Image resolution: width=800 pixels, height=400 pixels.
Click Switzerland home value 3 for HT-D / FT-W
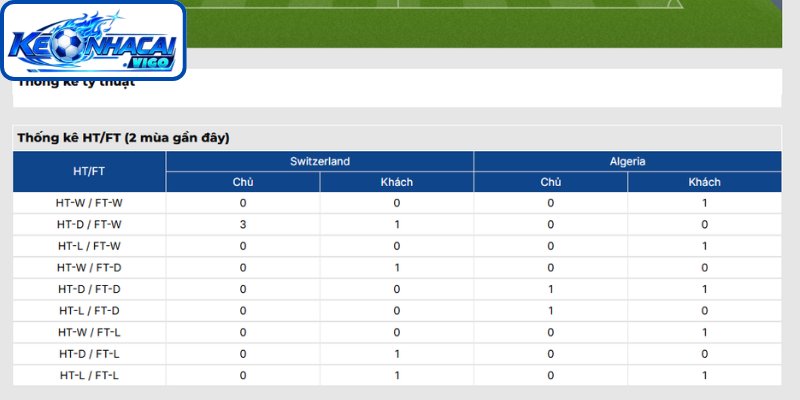point(243,224)
